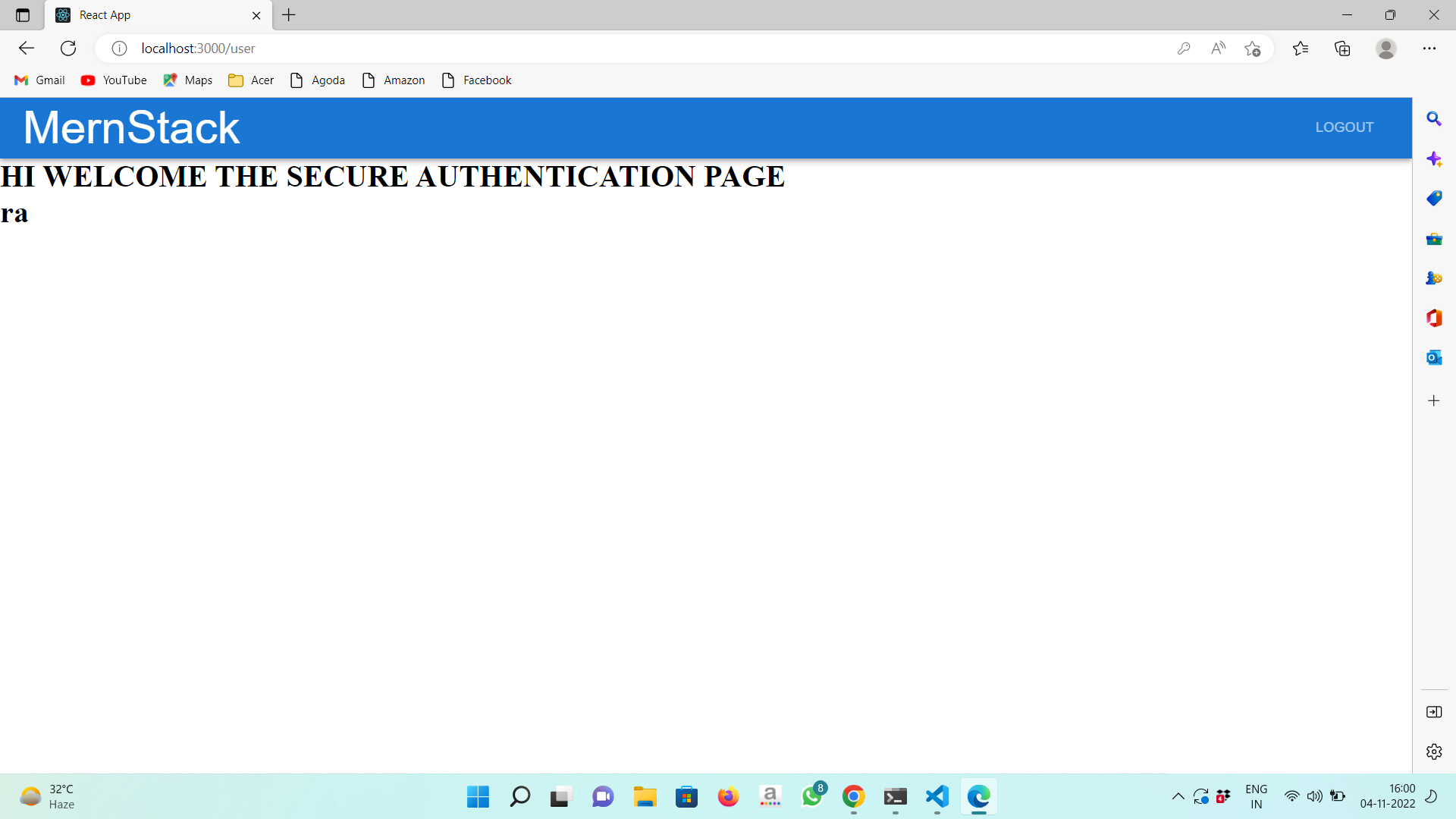Click the LOGOUT button
Screen dimensions: 1456x819
click(1344, 127)
